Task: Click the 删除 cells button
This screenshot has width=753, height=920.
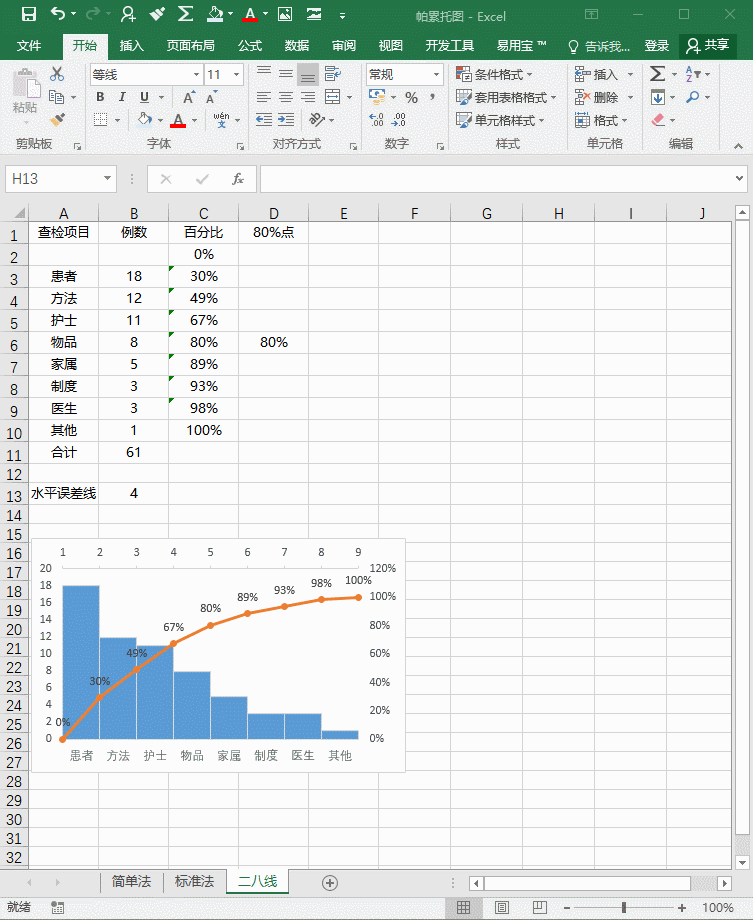Action: pyautogui.click(x=604, y=97)
